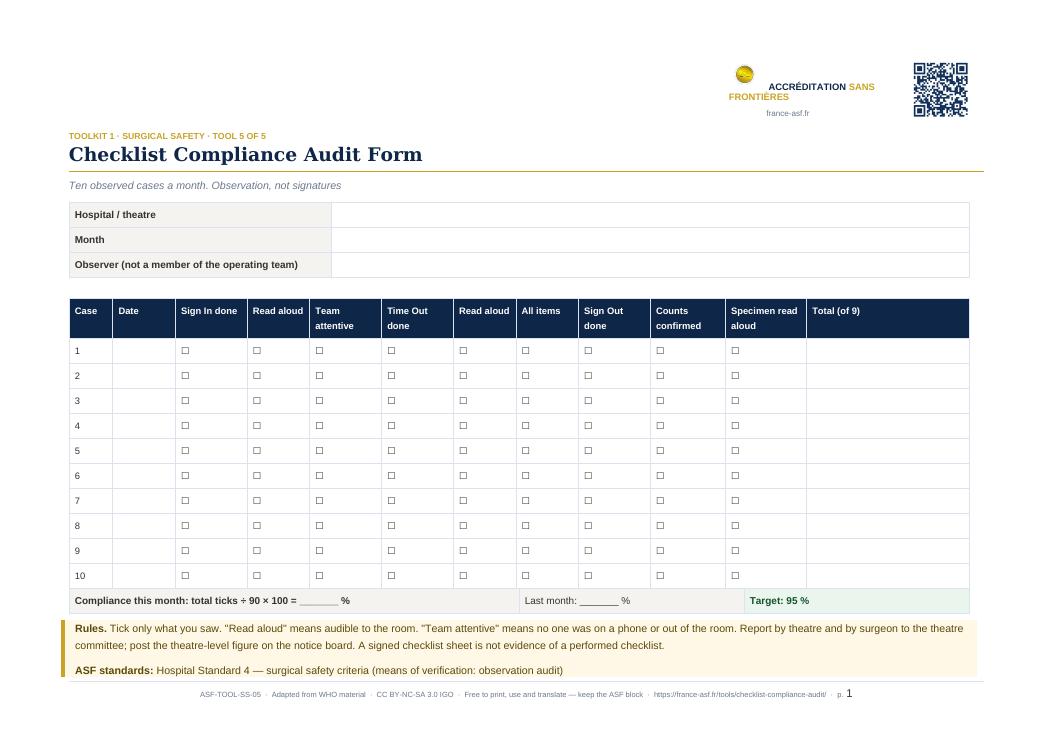
Task: Tick Sign Out done for case 5
Action: click(588, 451)
